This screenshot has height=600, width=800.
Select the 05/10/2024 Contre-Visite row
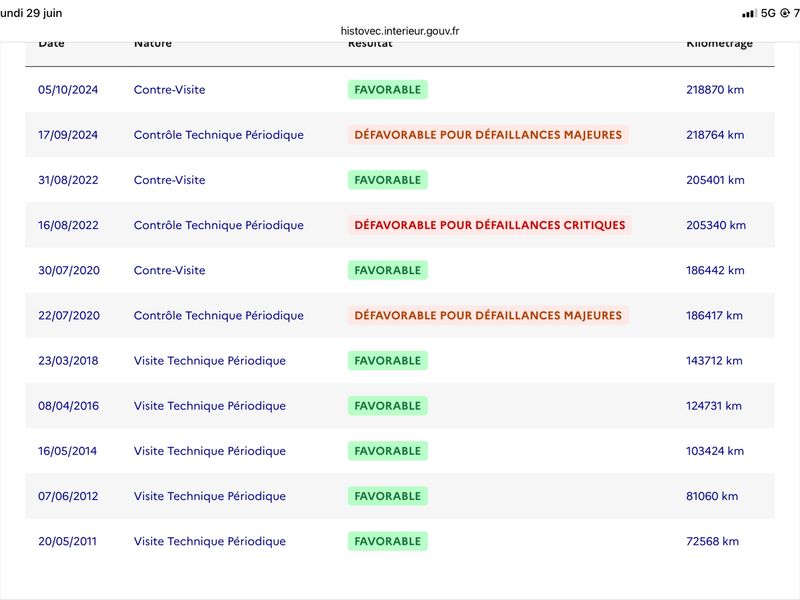(x=399, y=89)
